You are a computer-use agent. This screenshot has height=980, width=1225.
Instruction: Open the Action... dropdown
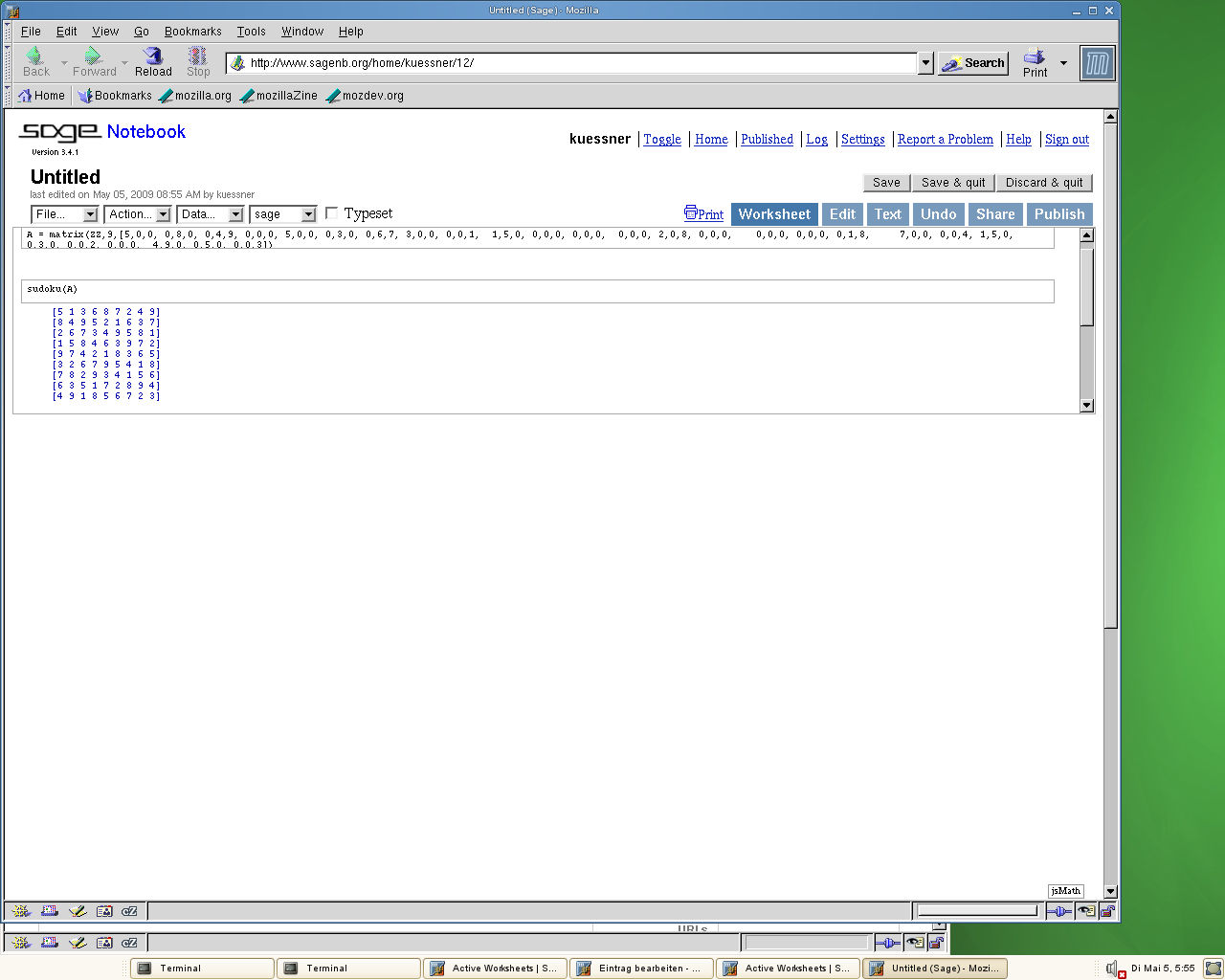click(x=138, y=214)
